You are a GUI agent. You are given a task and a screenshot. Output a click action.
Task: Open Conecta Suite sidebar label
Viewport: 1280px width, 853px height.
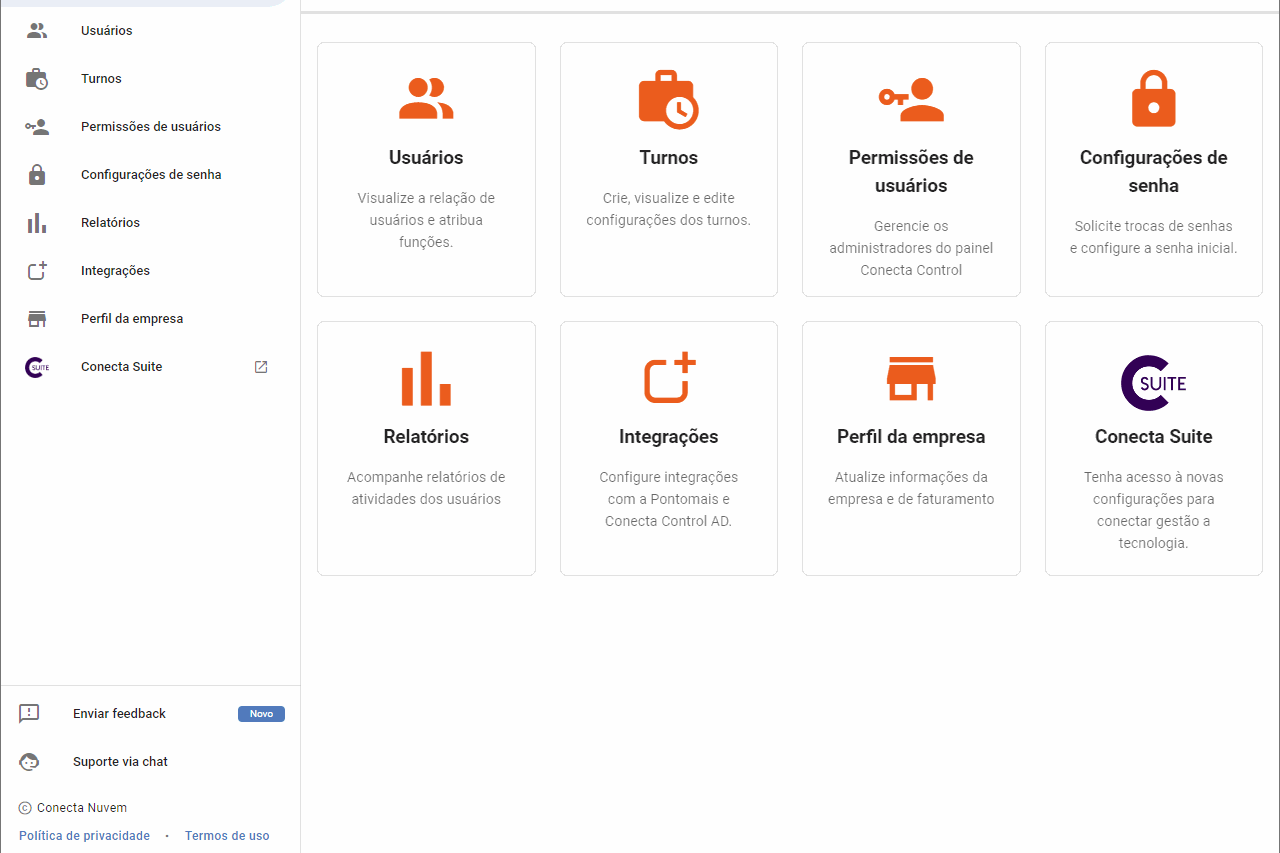click(121, 367)
